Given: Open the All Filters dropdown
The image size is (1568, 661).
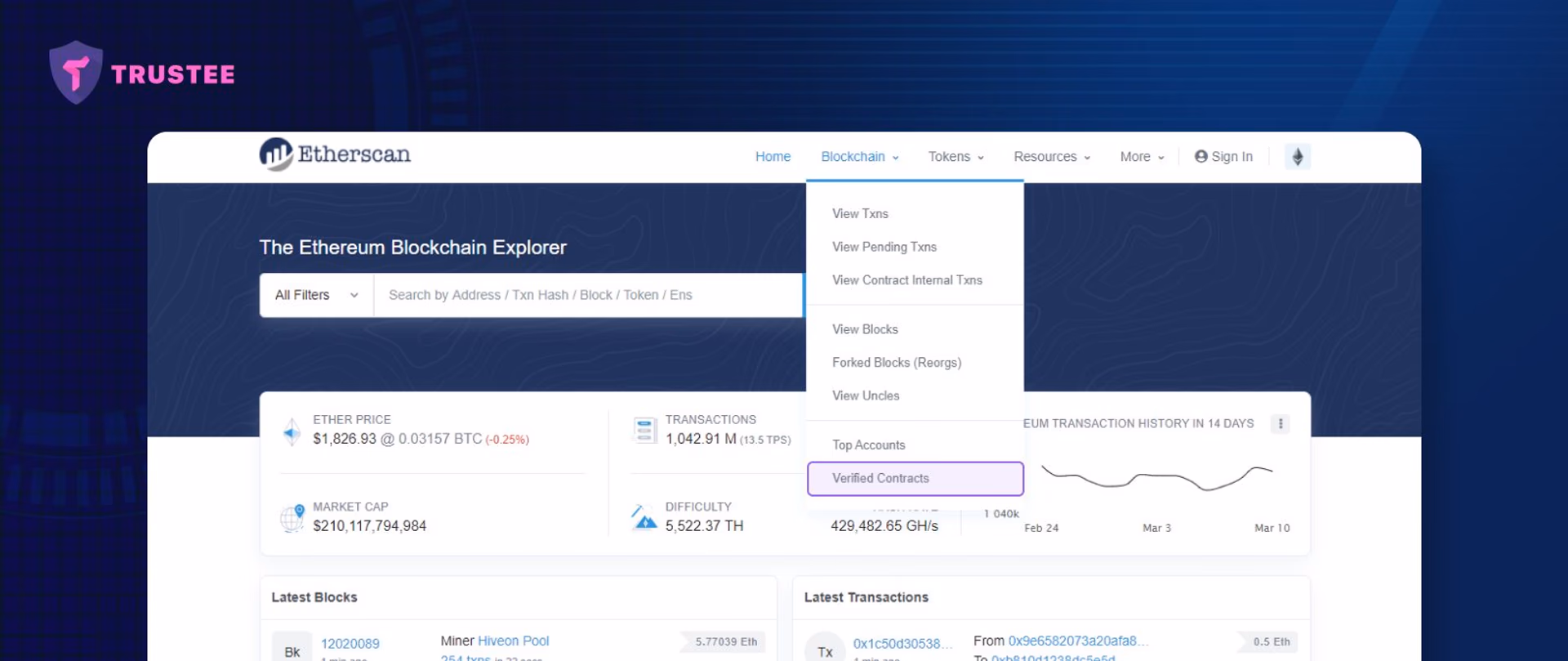Looking at the screenshot, I should [317, 295].
